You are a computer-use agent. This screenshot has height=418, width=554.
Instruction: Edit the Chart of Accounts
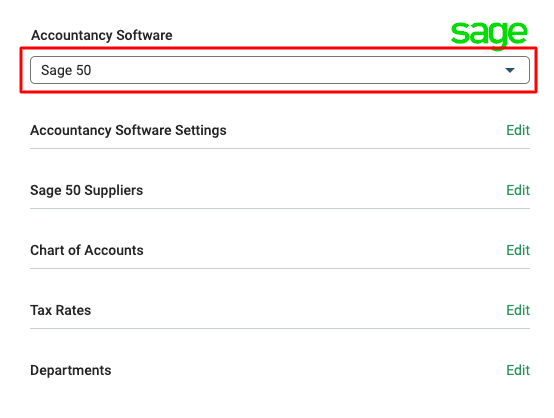518,250
